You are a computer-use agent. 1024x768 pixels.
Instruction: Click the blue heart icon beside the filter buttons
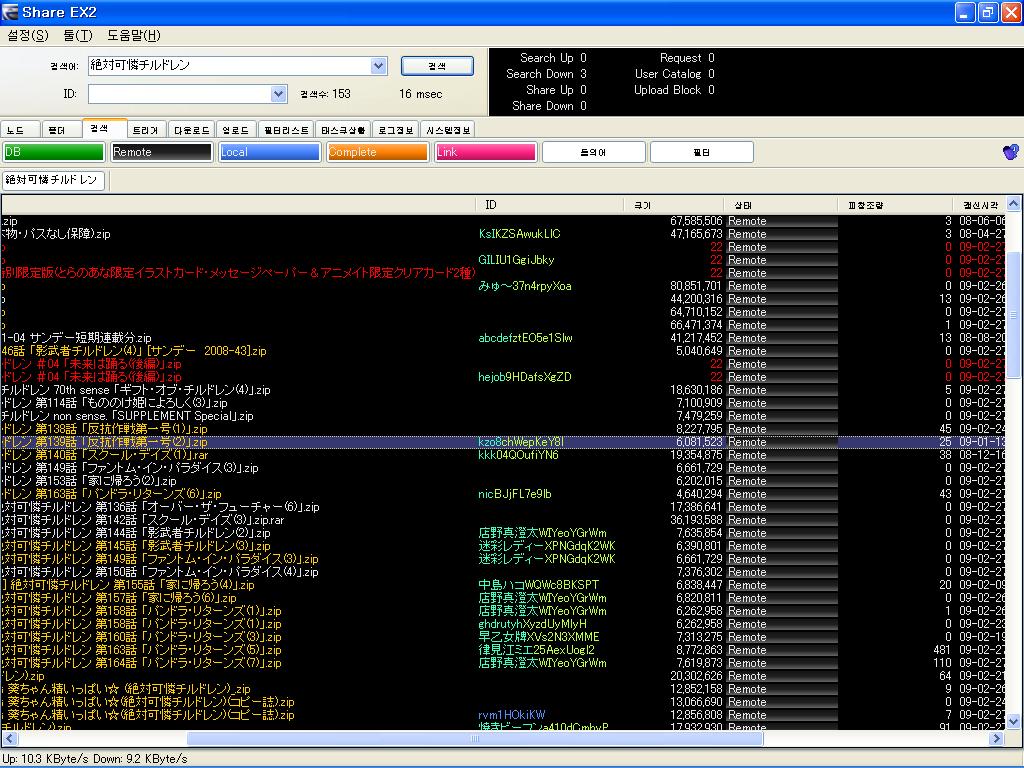[x=1010, y=152]
